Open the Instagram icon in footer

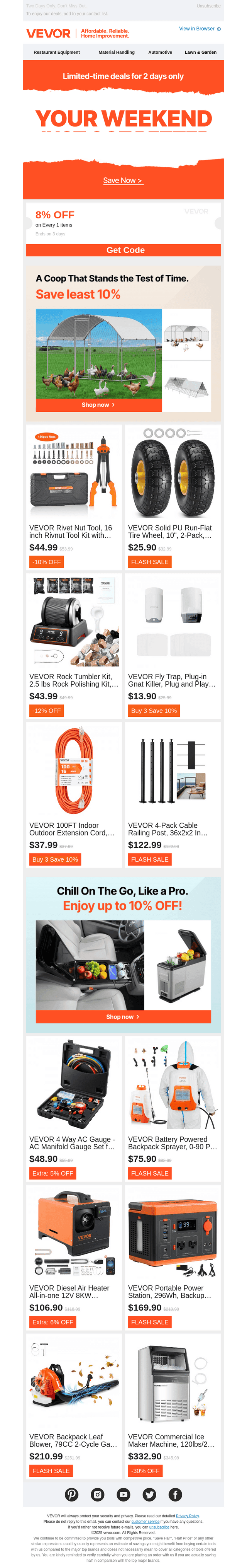click(x=97, y=1494)
